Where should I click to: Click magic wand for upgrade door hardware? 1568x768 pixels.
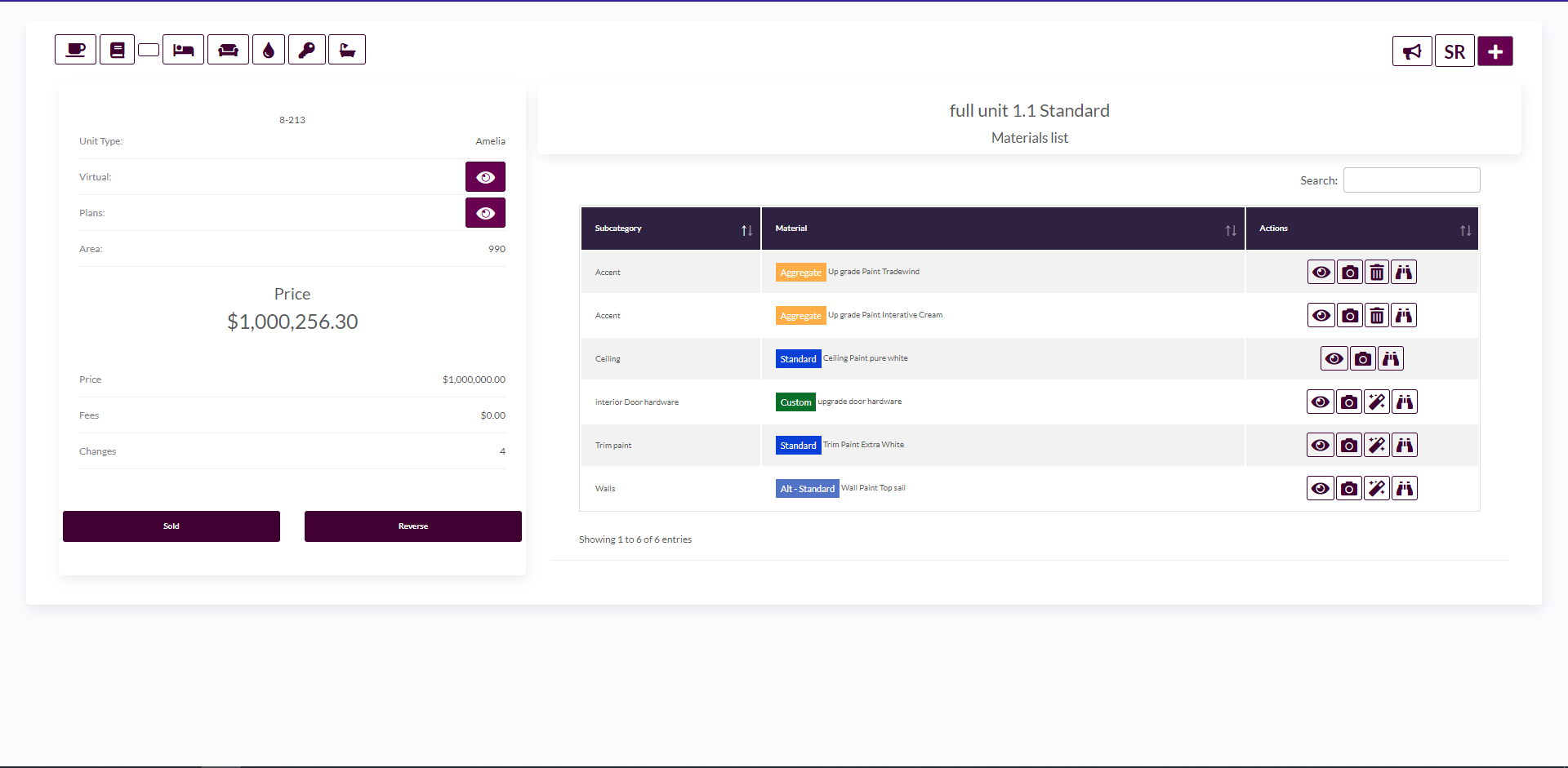coord(1377,402)
